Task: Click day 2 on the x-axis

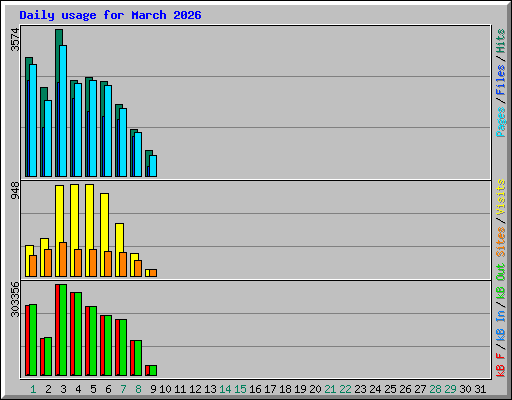Action: click(48, 389)
